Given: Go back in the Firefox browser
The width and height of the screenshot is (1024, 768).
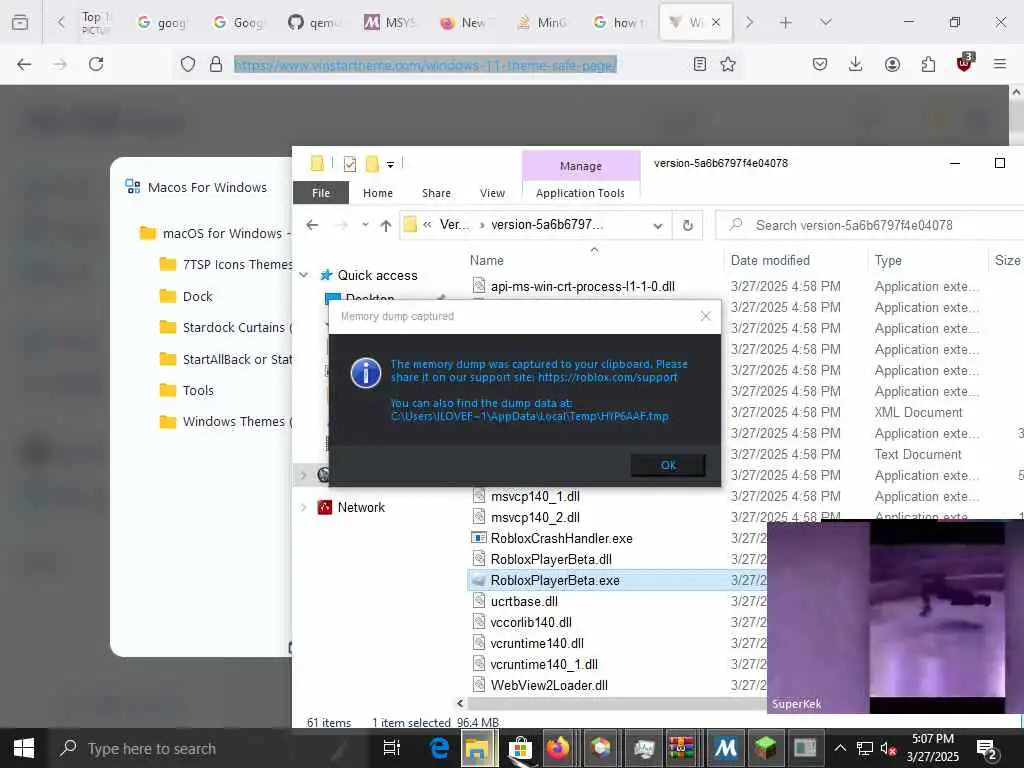Looking at the screenshot, I should point(24,64).
